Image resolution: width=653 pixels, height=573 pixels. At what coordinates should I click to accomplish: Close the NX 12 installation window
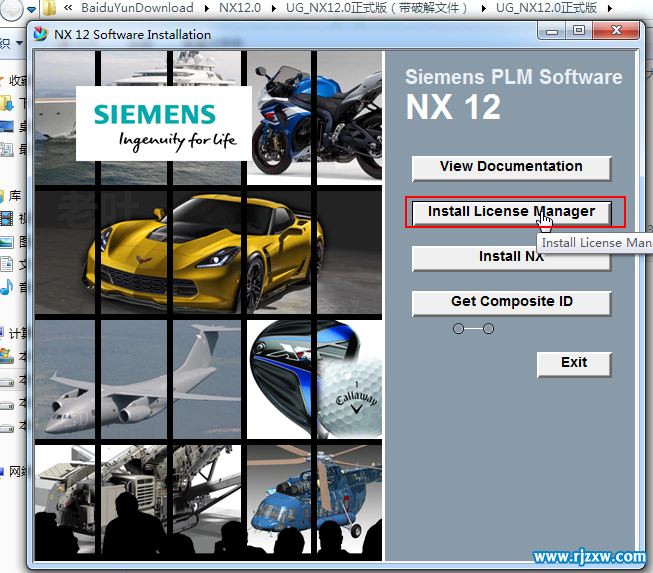click(x=616, y=30)
